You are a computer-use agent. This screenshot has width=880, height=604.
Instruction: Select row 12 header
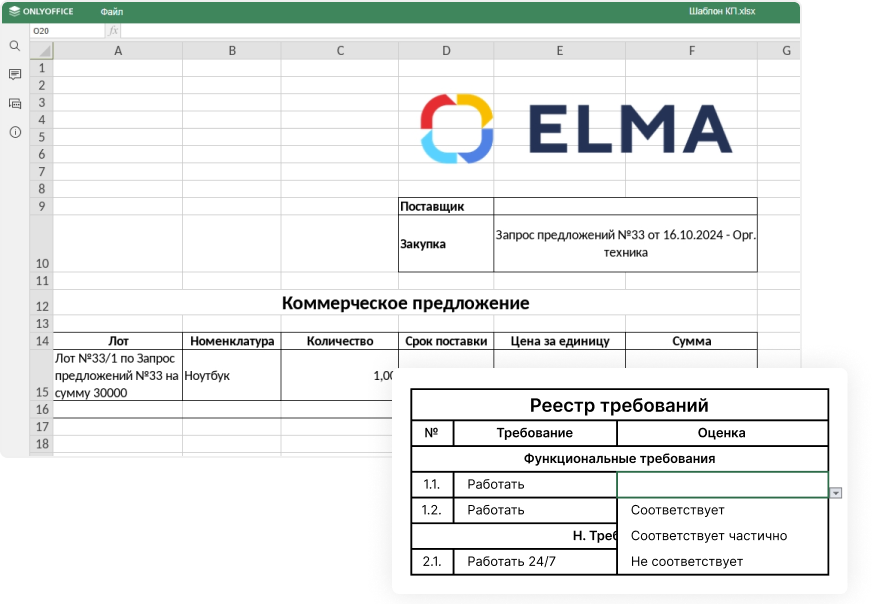pyautogui.click(x=42, y=302)
